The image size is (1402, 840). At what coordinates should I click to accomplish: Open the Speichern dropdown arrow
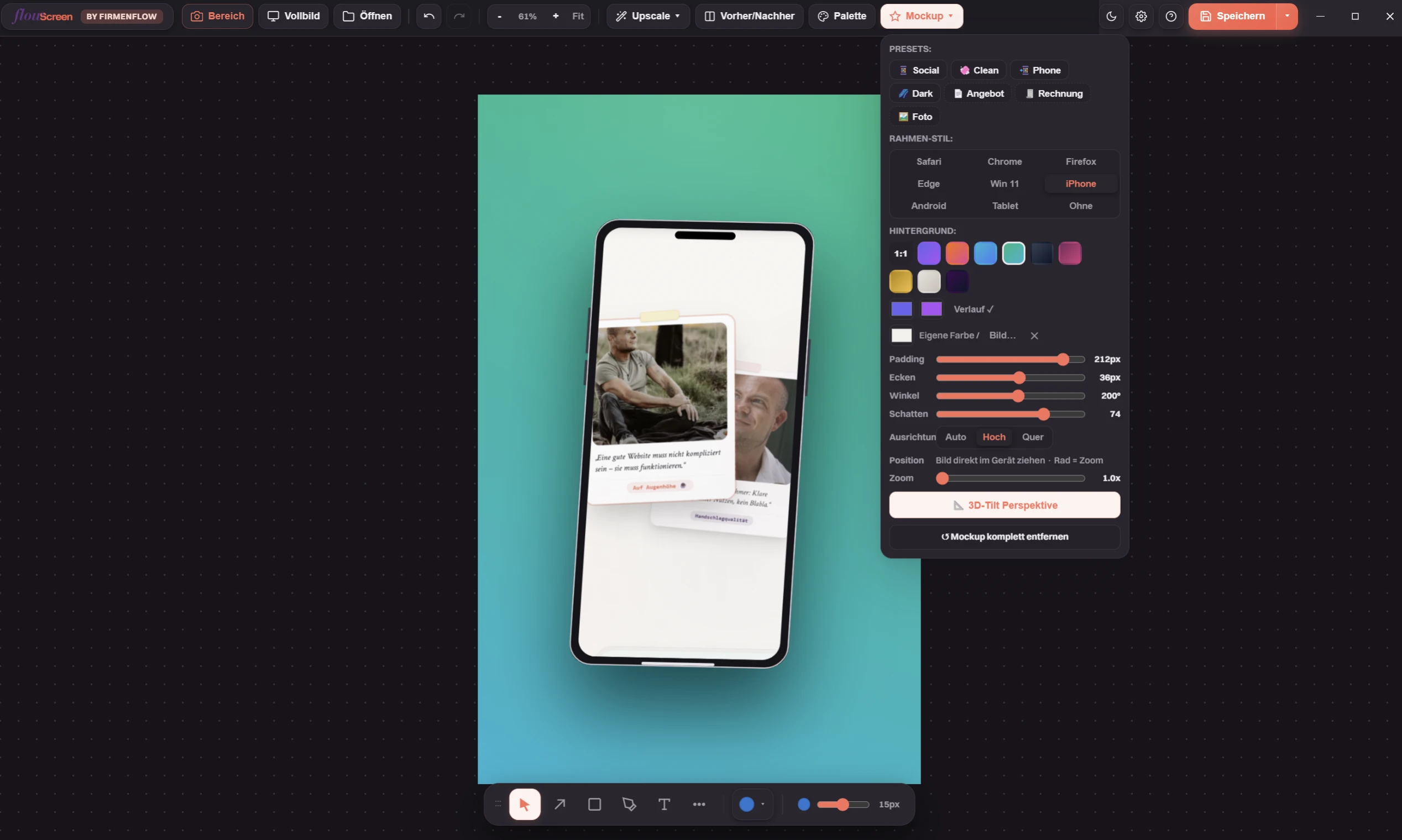[1287, 16]
